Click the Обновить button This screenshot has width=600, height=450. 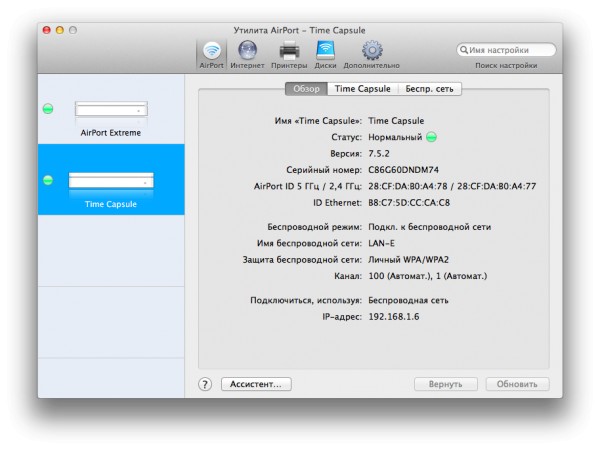(x=517, y=384)
